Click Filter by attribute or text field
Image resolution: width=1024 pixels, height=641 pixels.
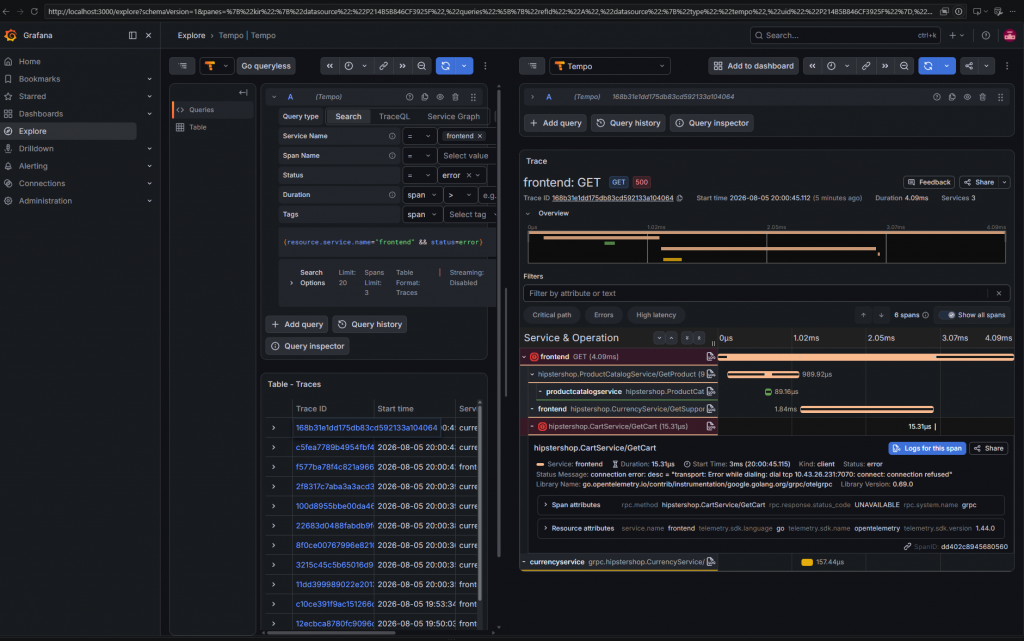pyautogui.click(x=756, y=293)
